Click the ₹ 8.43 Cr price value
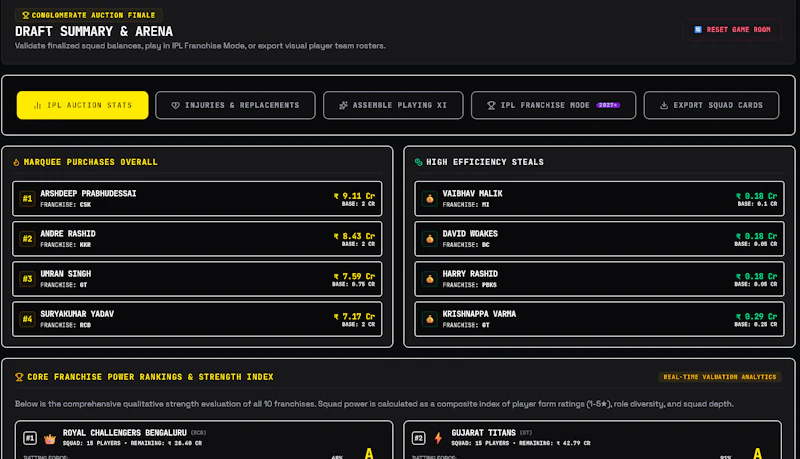800x459 pixels. (354, 236)
